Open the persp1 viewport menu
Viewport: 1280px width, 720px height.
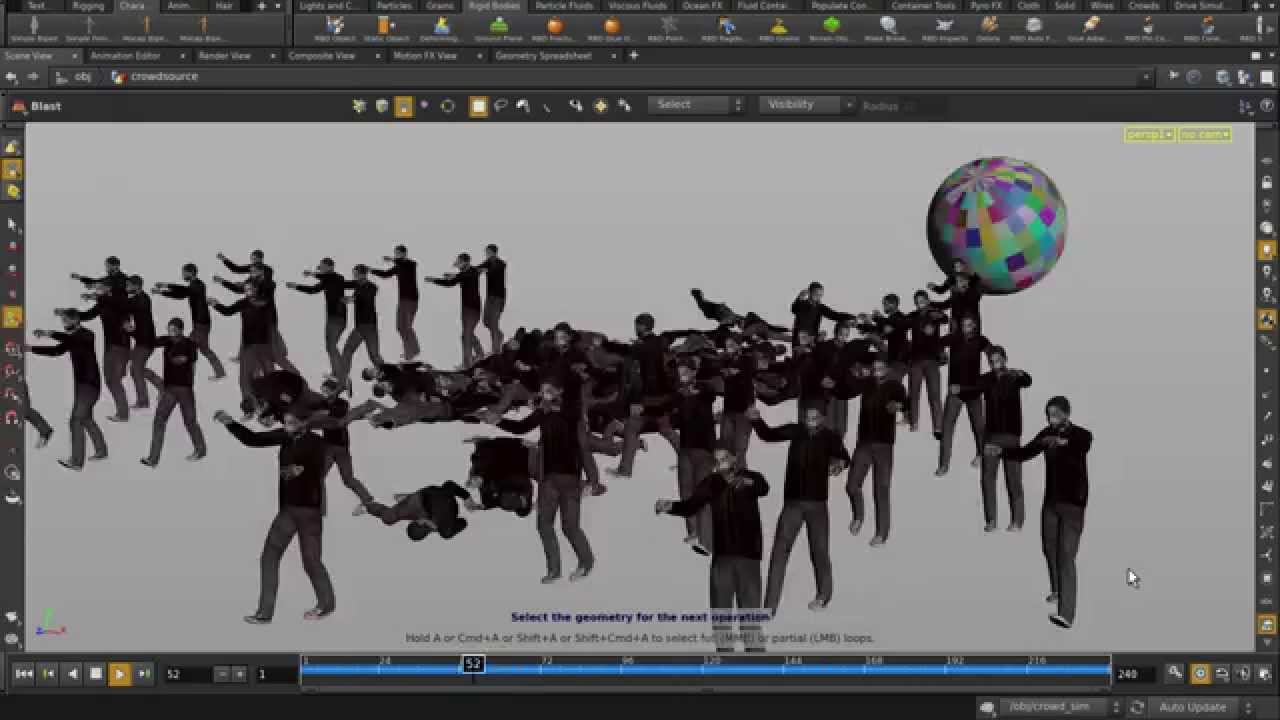pyautogui.click(x=1149, y=135)
